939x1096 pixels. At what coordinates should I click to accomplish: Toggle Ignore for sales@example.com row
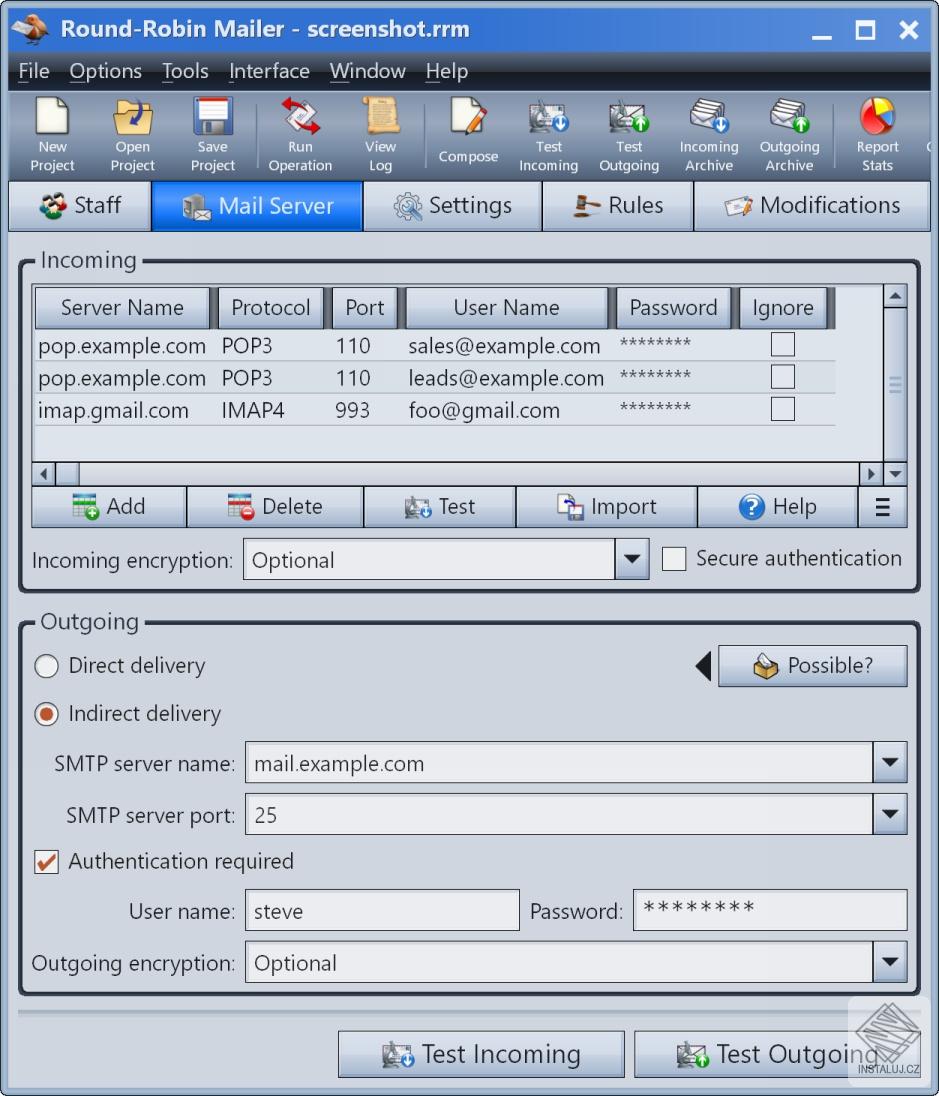(782, 345)
